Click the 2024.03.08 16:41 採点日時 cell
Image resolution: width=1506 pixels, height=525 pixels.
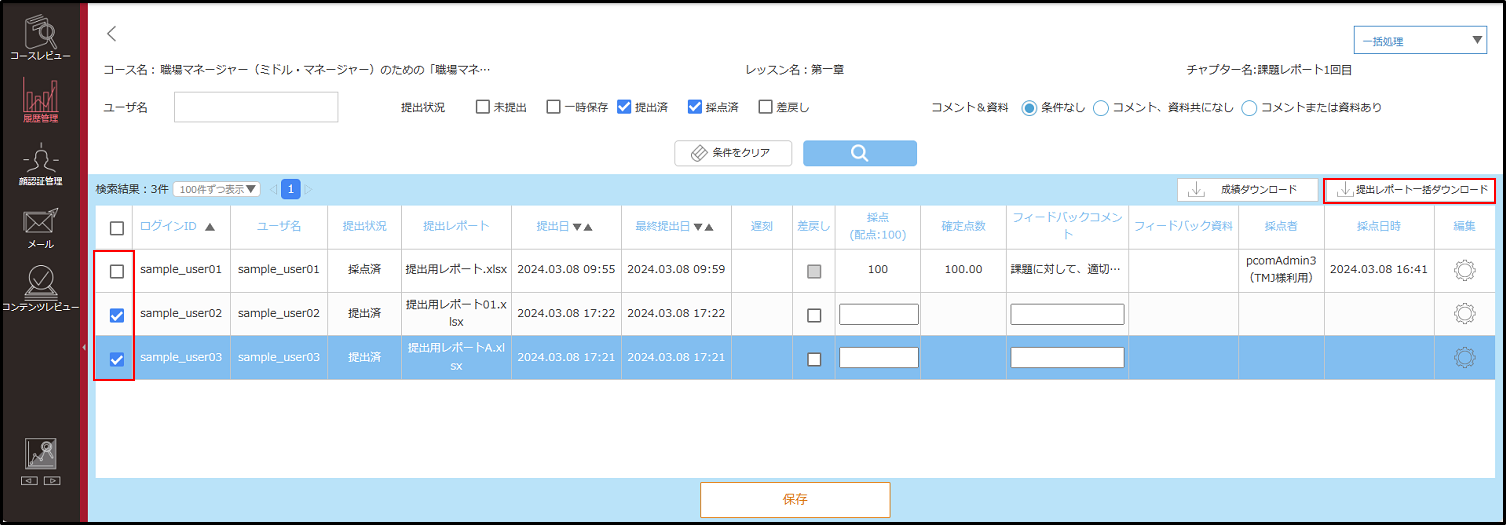pyautogui.click(x=1378, y=270)
